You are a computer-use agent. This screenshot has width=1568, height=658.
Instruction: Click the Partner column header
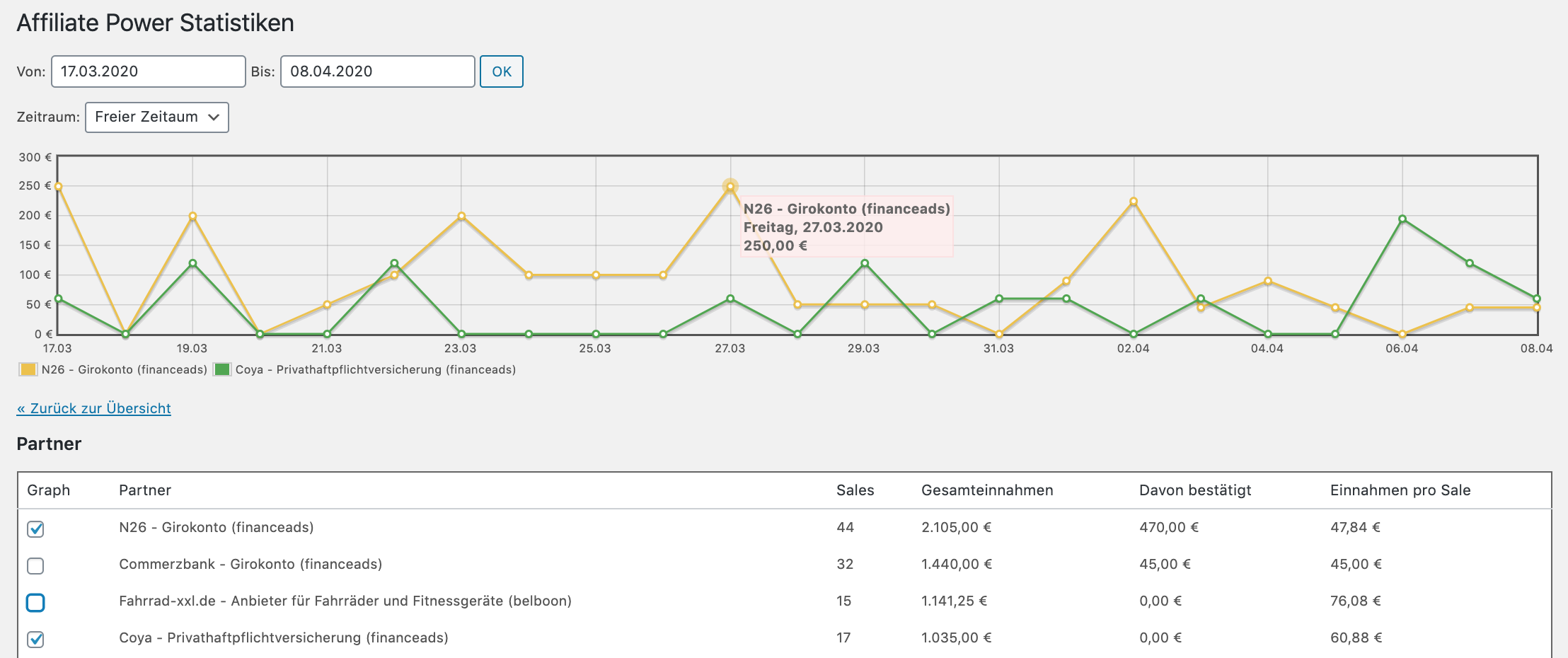tap(145, 490)
